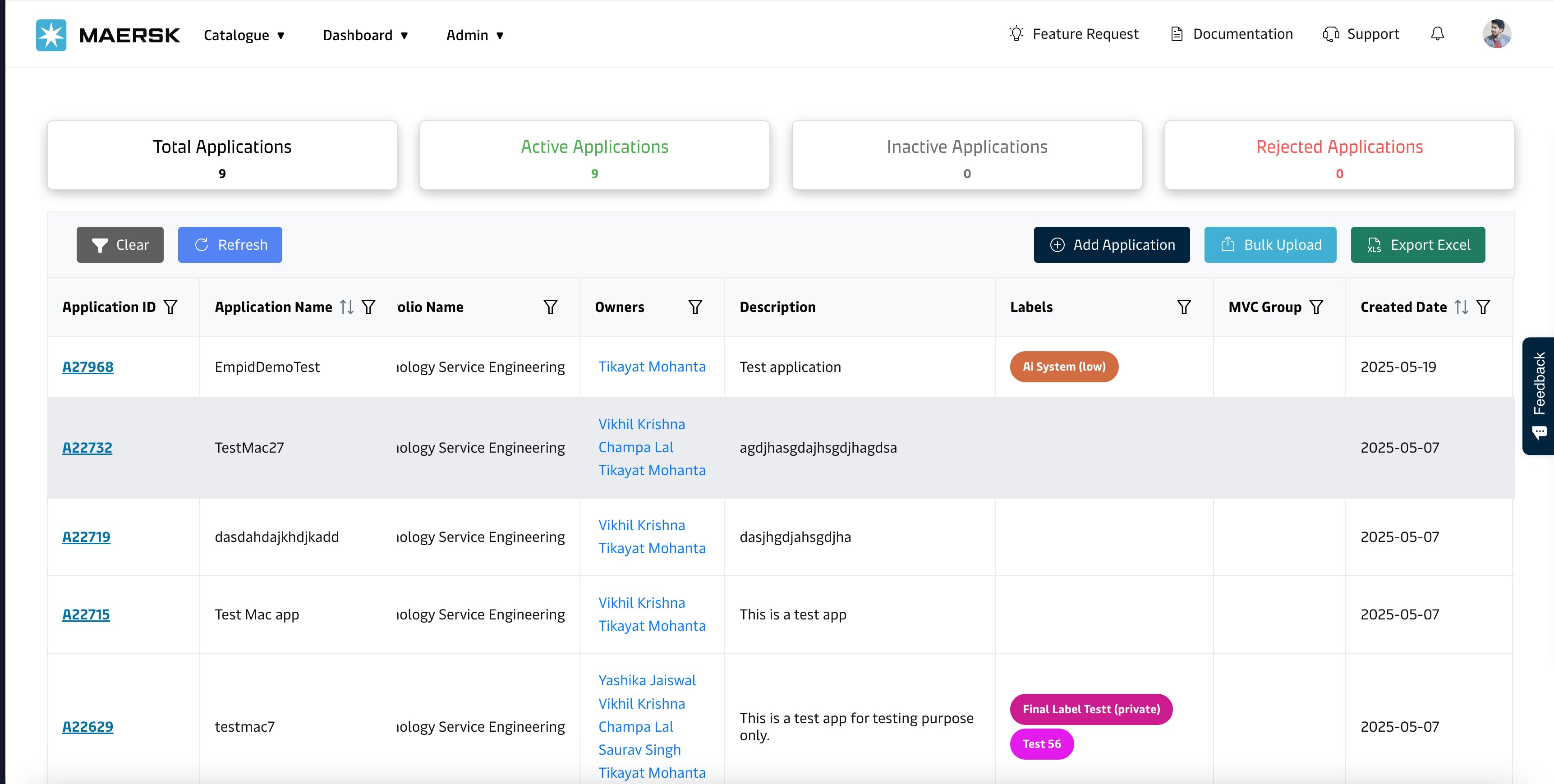Clear all table filters
Image resolution: width=1554 pixels, height=784 pixels.
[x=120, y=245]
